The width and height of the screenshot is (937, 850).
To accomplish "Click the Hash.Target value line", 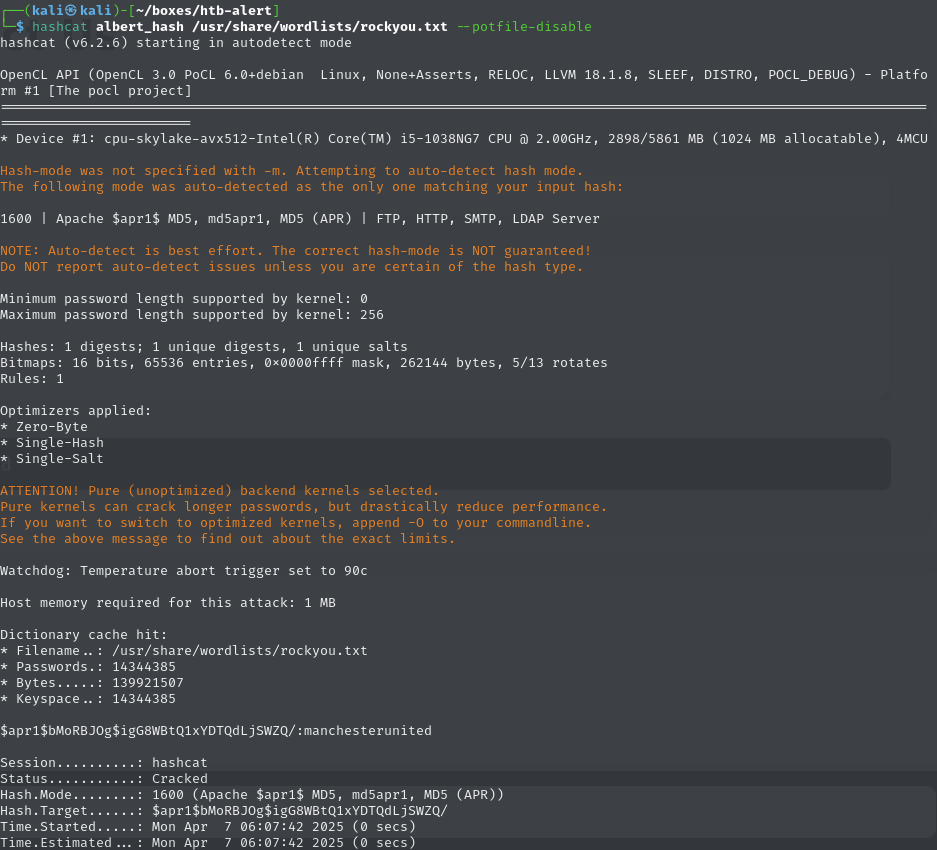I will pyautogui.click(x=223, y=811).
